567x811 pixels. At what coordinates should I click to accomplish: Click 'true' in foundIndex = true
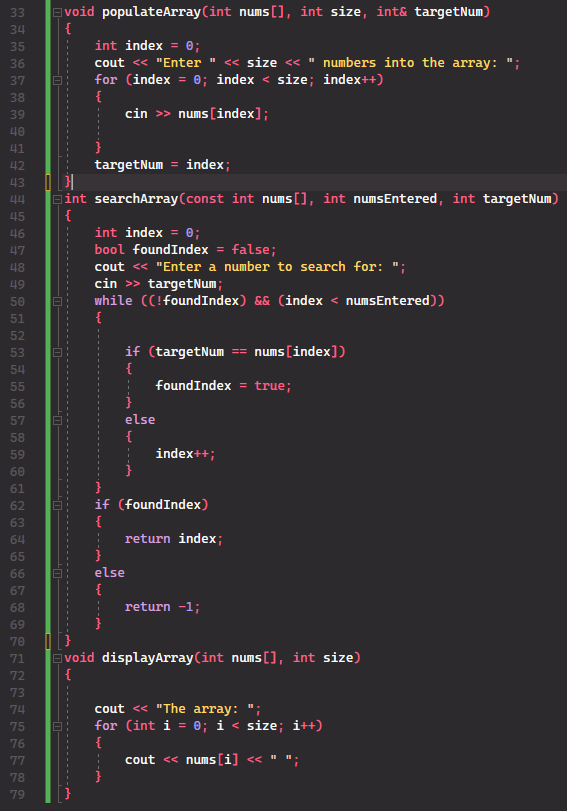click(269, 385)
